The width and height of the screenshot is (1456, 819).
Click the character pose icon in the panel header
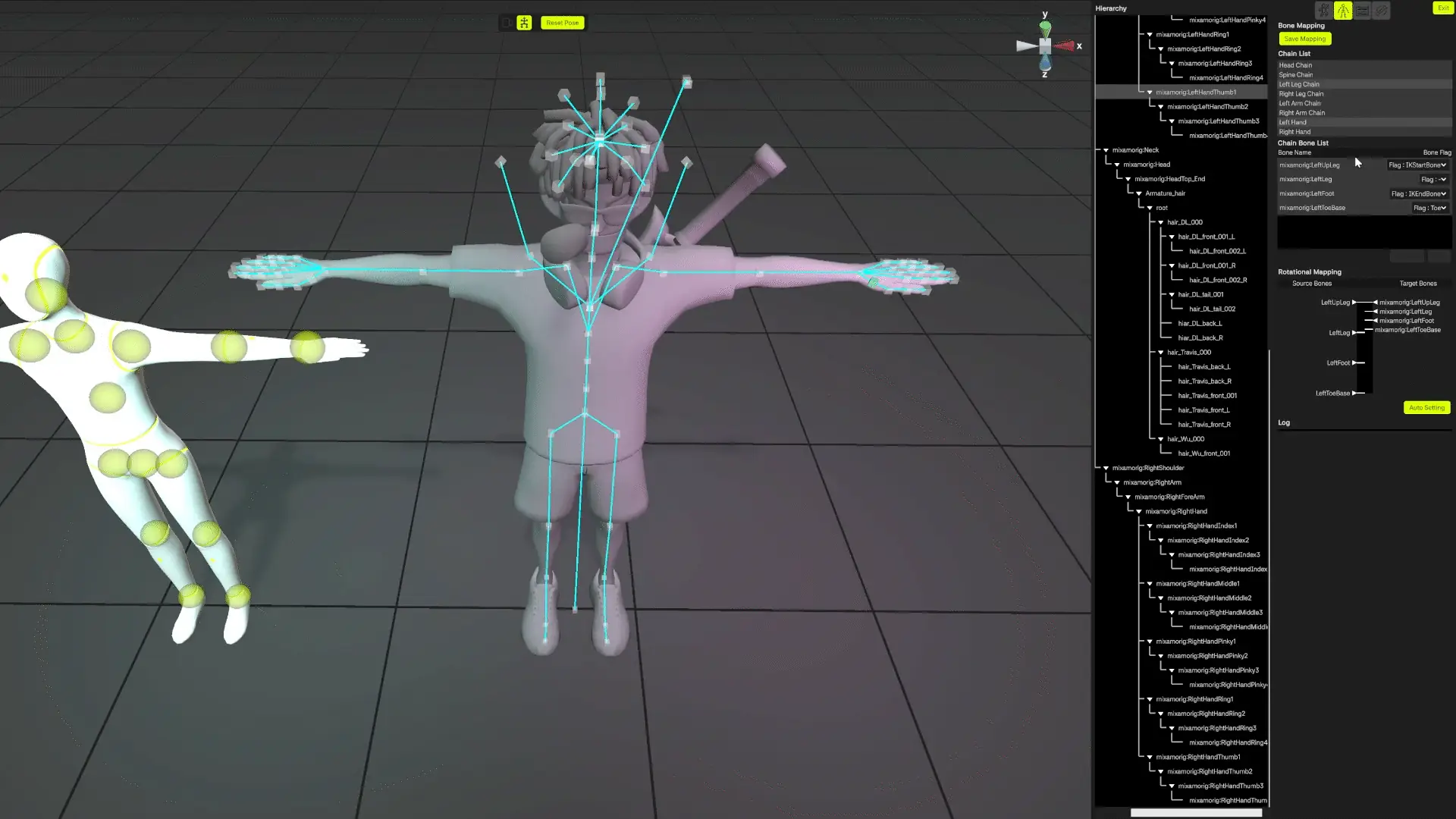point(1324,11)
